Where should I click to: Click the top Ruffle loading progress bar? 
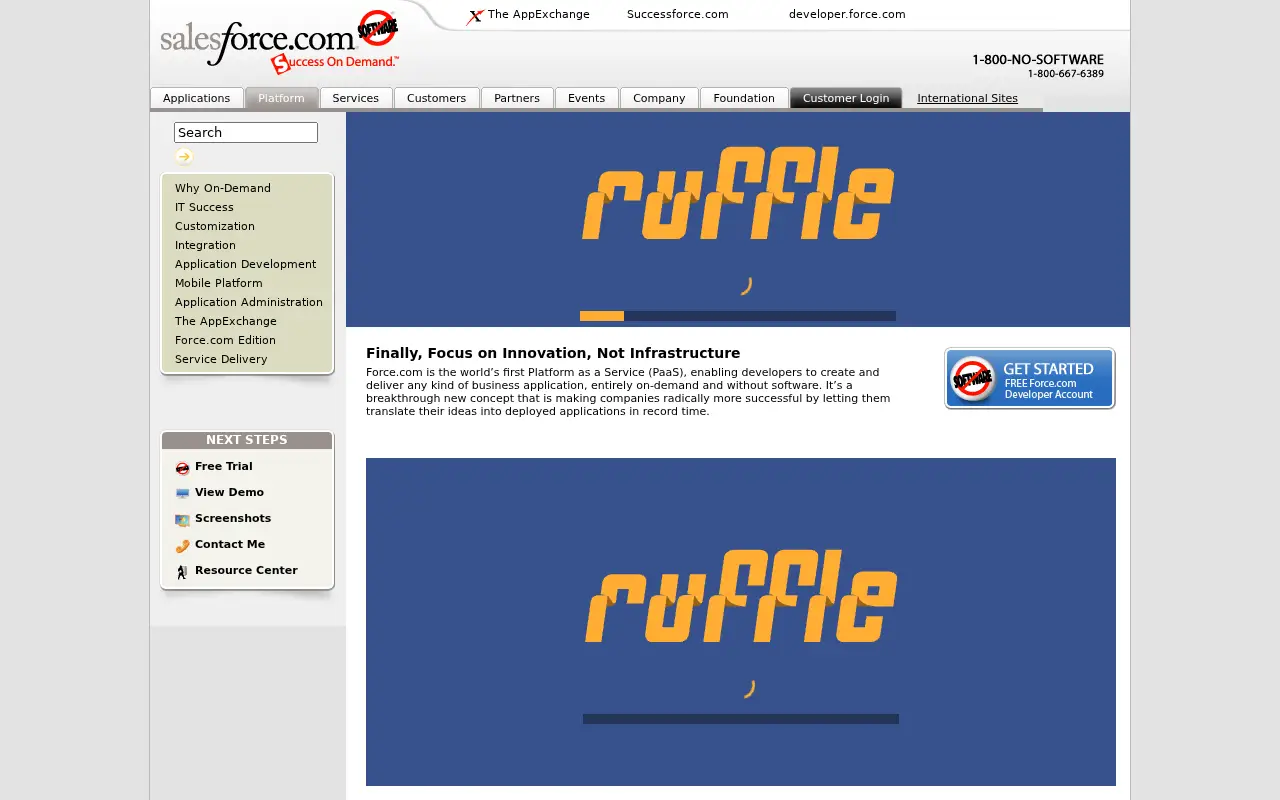coord(738,316)
